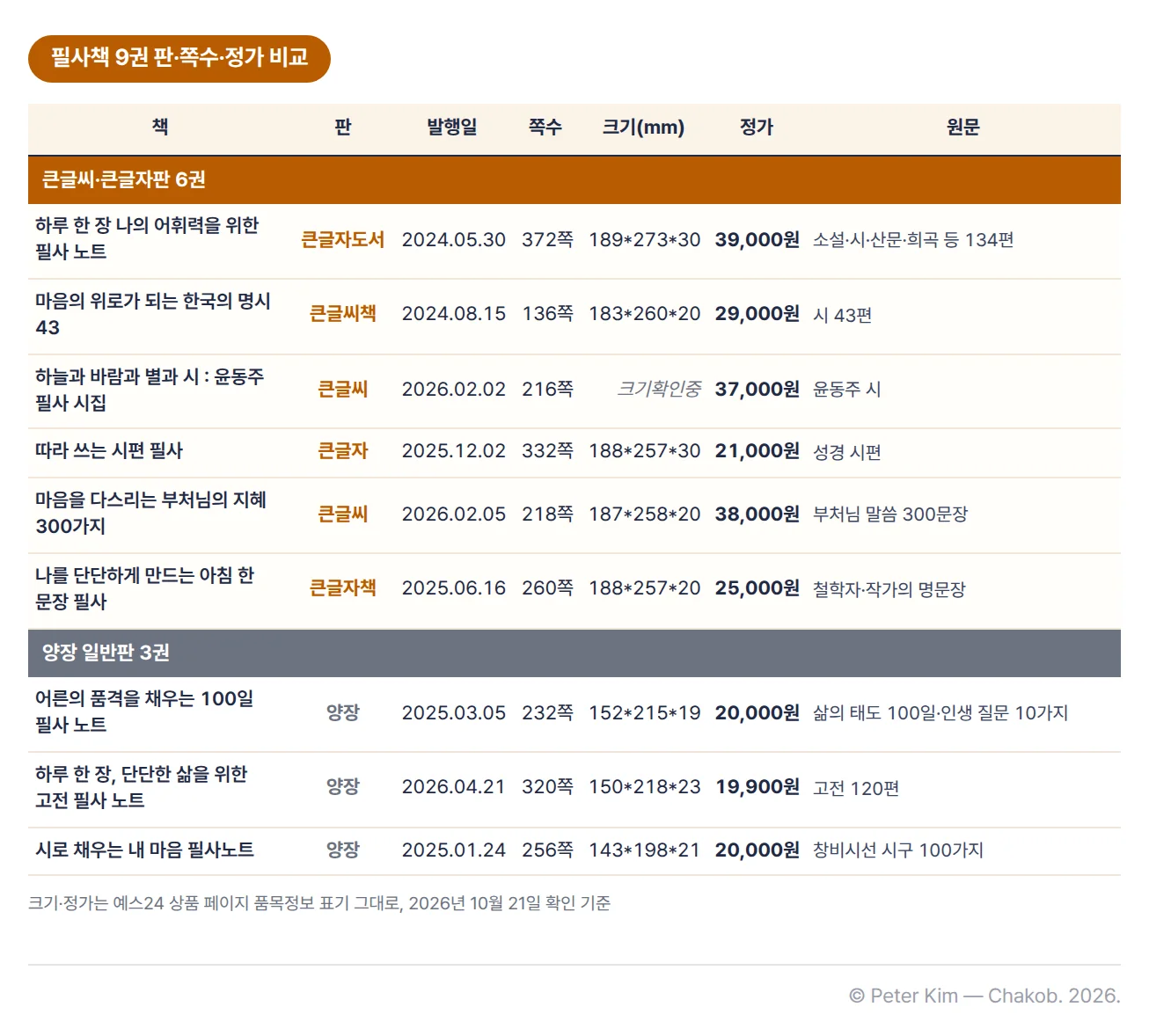The image size is (1149, 1036).
Task: Click the '쪽수' column header
Action: 545,127
